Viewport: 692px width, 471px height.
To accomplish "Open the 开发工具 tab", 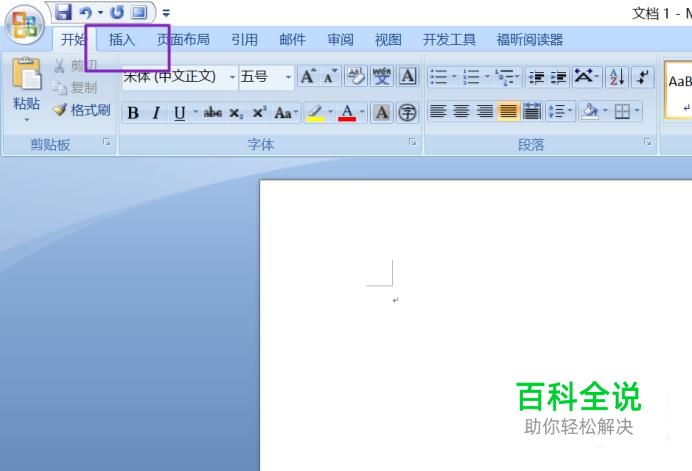I will (449, 40).
